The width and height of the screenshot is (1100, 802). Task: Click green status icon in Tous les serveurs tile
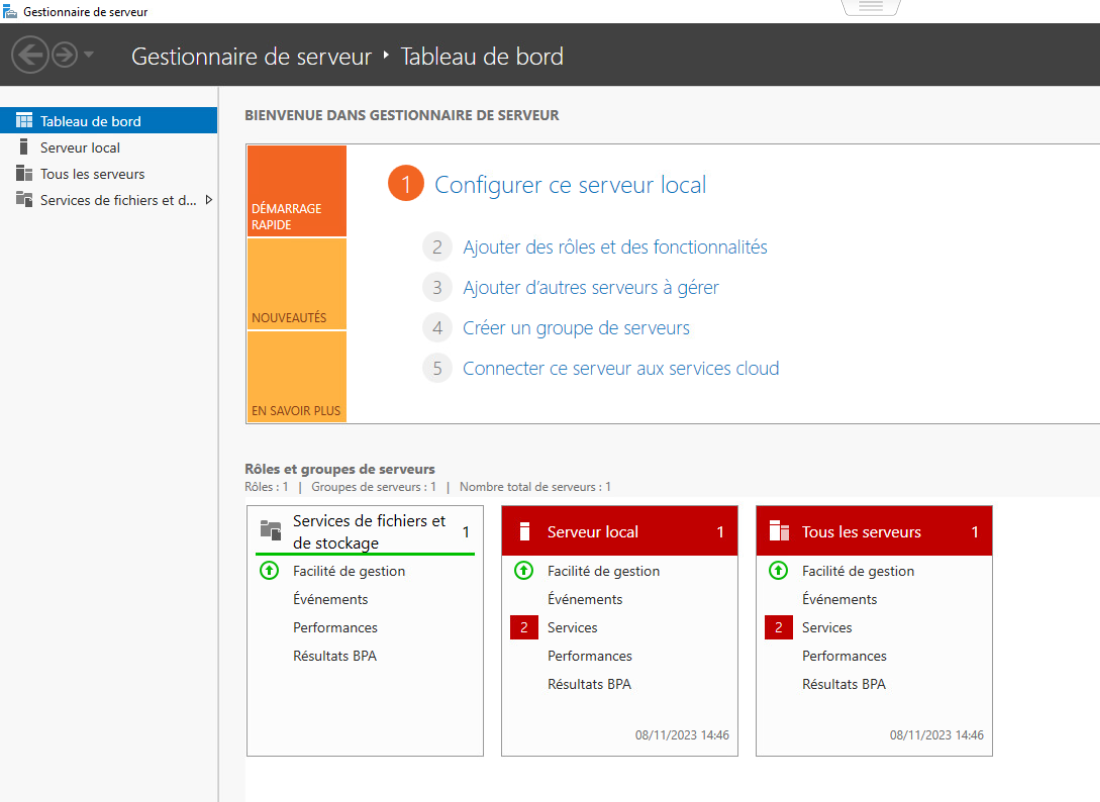click(779, 570)
